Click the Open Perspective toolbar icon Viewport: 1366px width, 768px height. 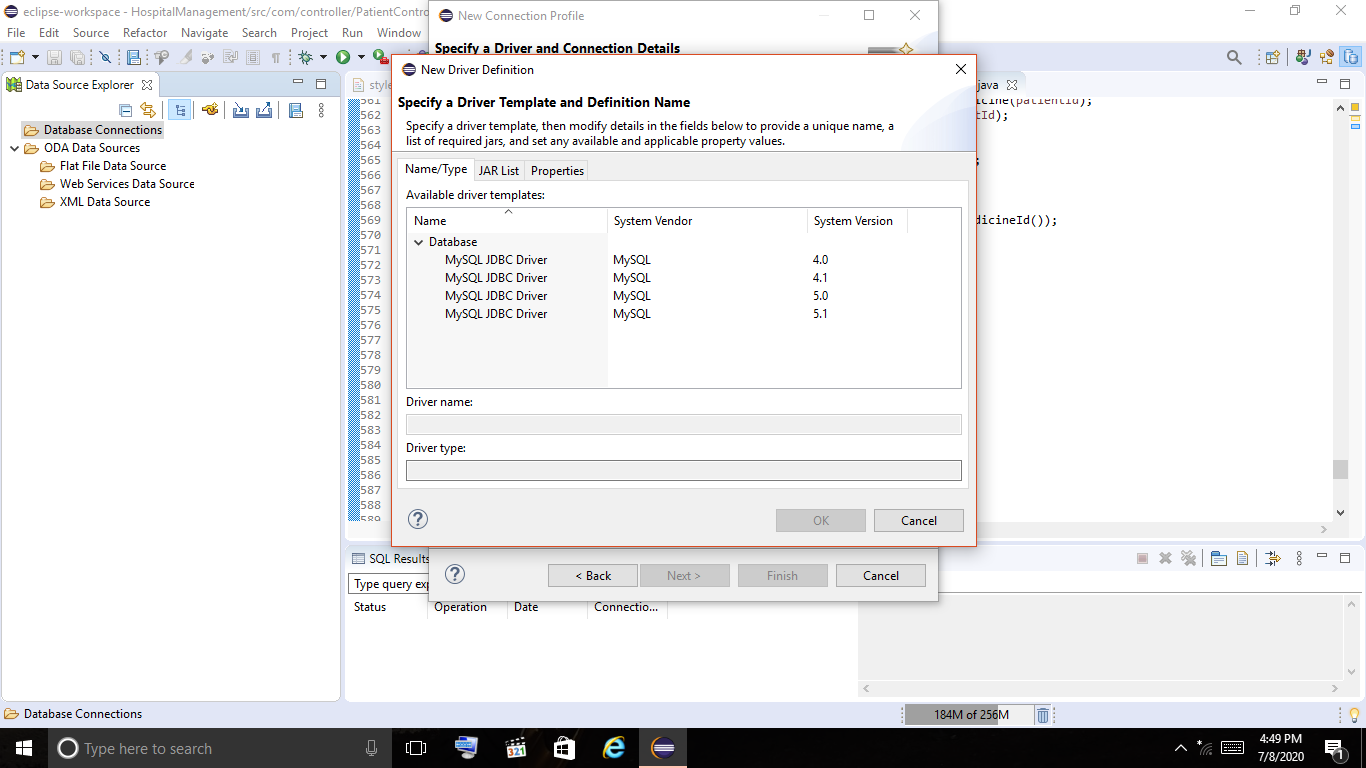click(1272, 58)
